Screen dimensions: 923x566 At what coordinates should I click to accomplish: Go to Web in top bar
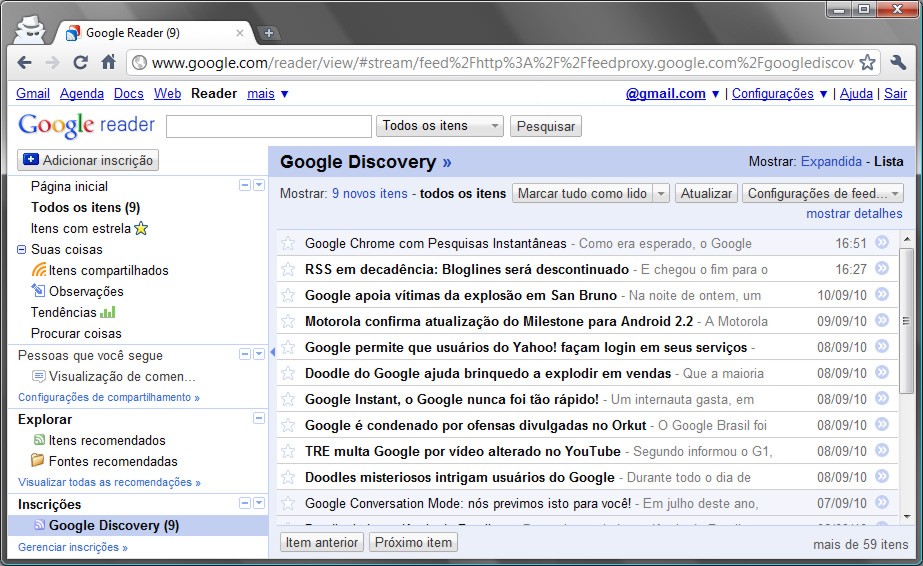click(x=168, y=94)
